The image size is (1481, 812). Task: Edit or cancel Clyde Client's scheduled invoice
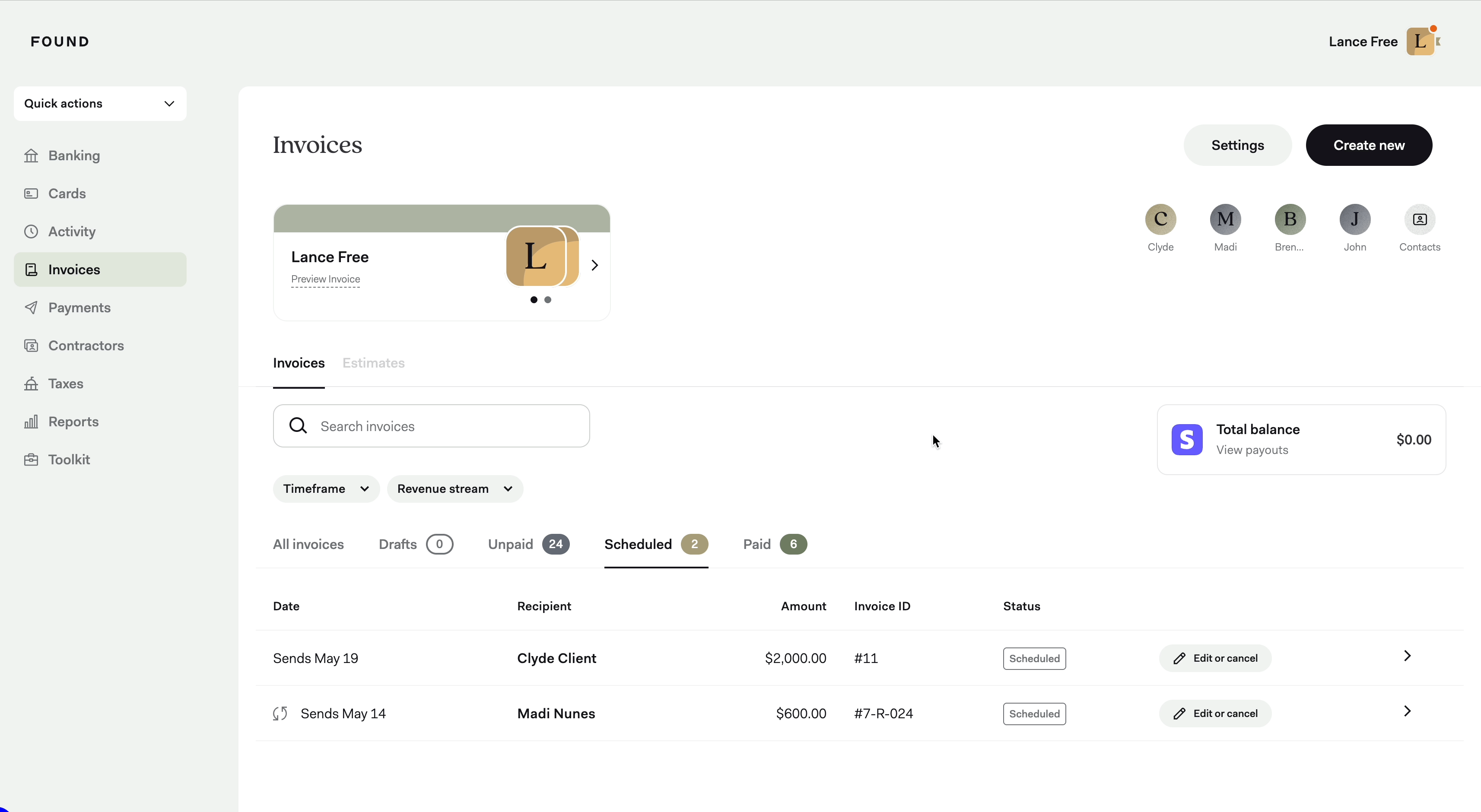coord(1215,659)
